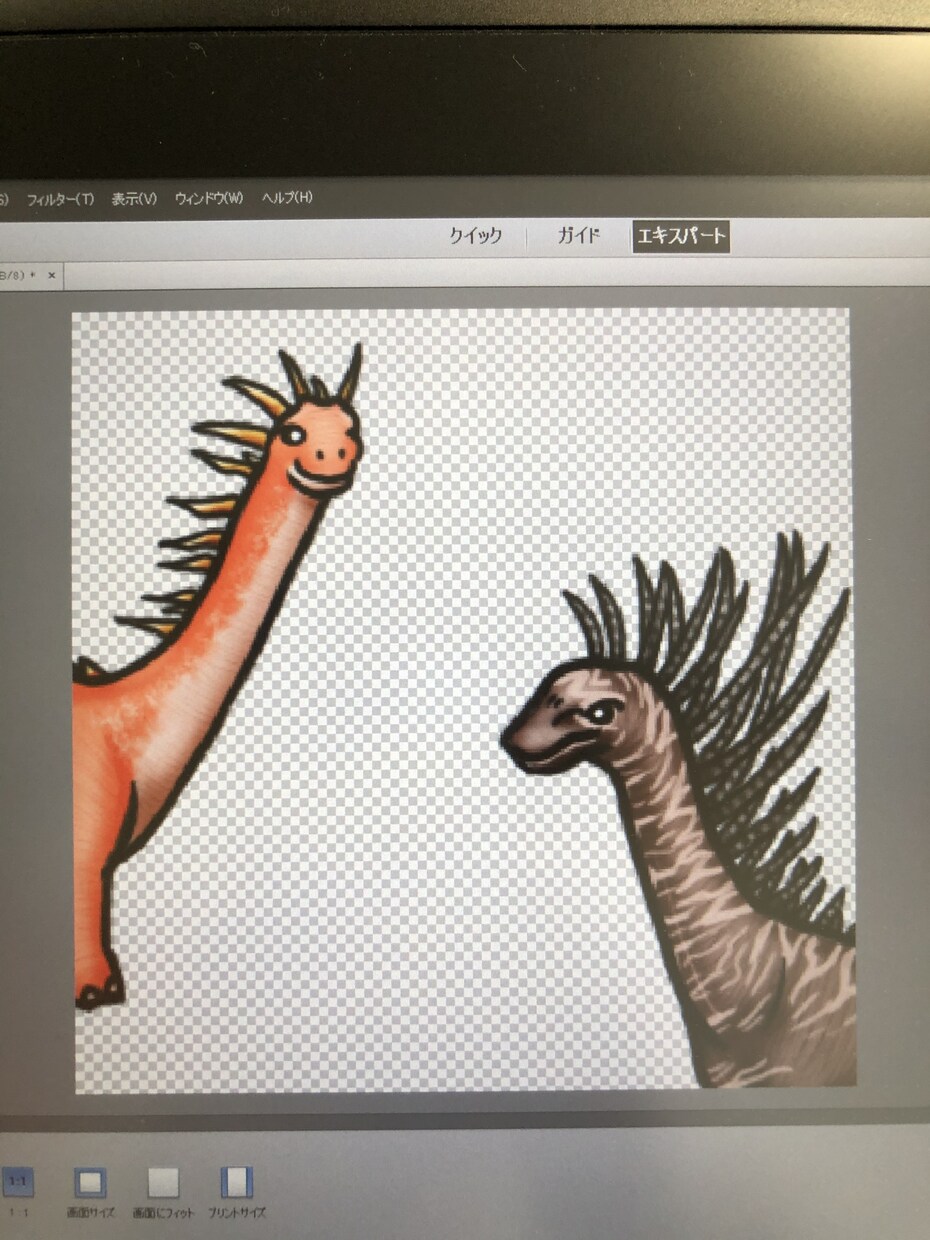Set zoom with the 1:1 icon

(x=17, y=1183)
